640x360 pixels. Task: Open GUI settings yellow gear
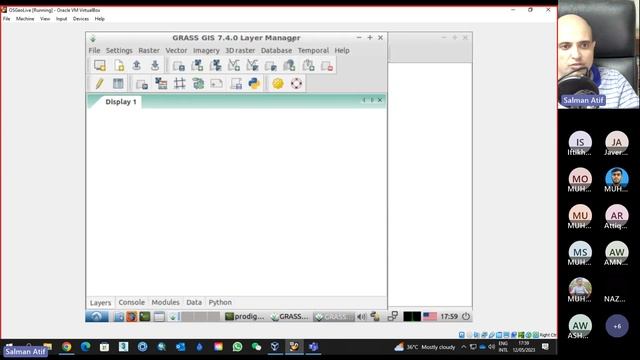click(278, 84)
